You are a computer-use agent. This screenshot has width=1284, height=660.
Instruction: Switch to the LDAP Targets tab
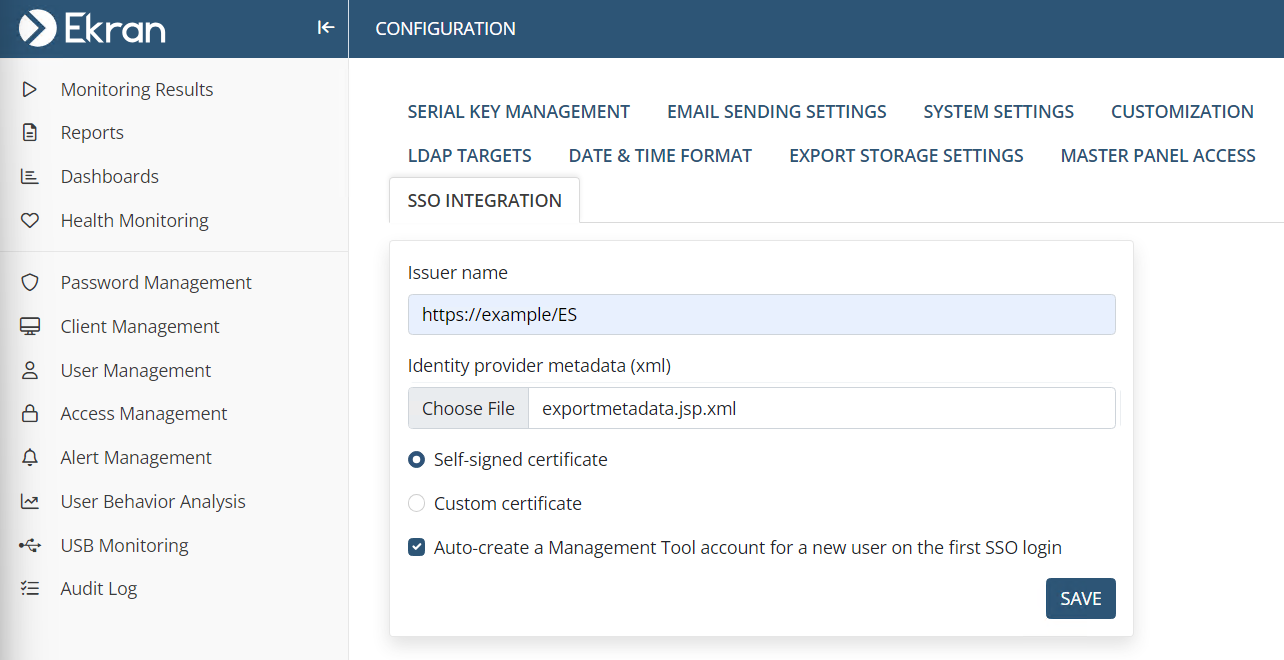click(x=469, y=156)
